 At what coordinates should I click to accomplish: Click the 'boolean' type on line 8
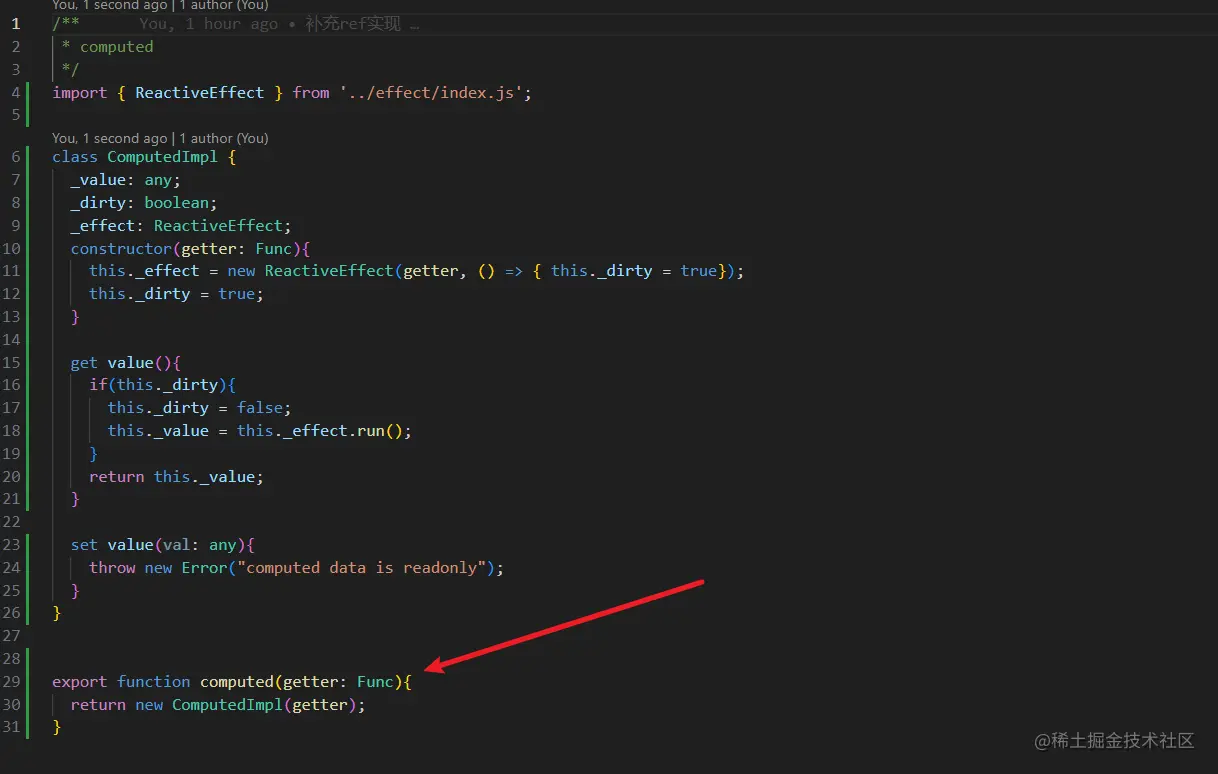point(177,203)
